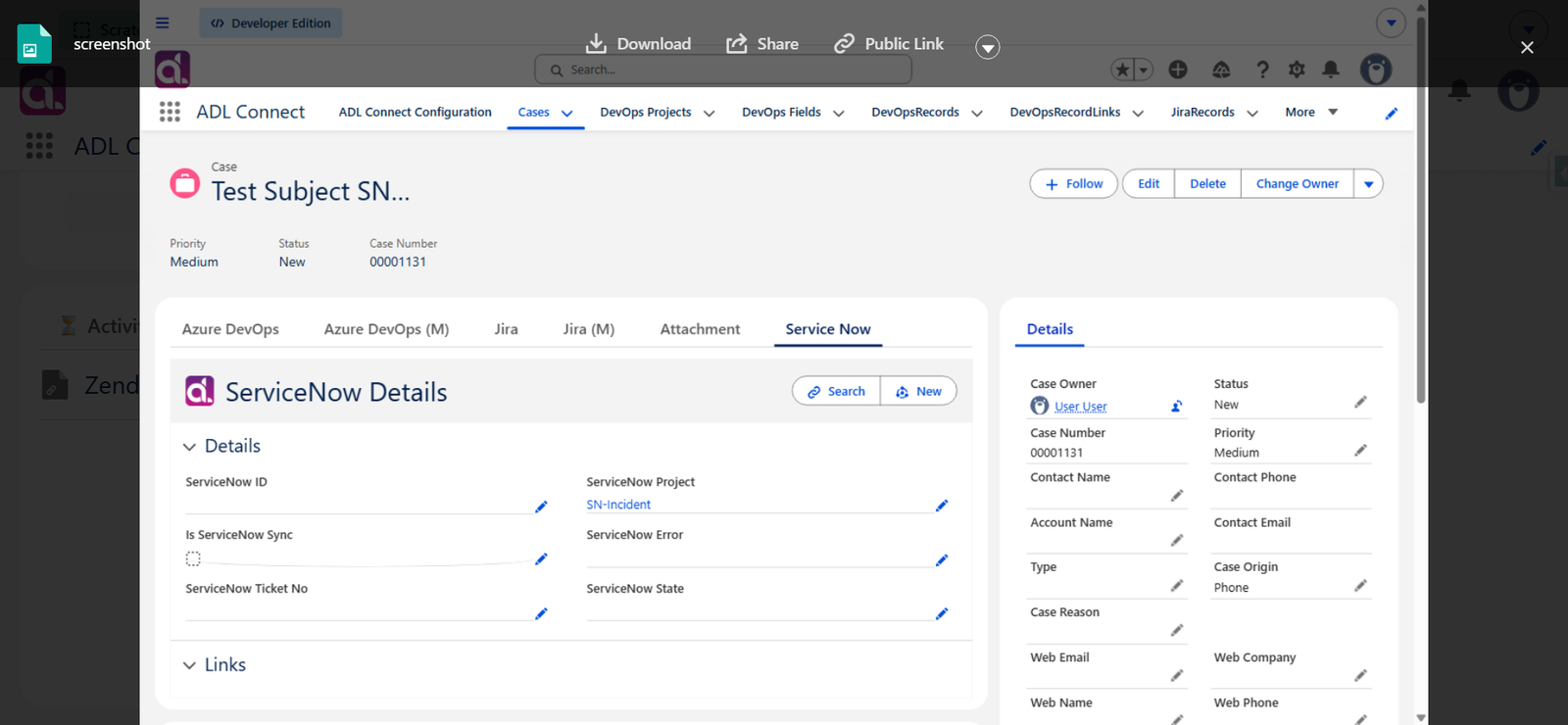Viewport: 1568px width, 725px height.
Task: Click the favorites star icon
Action: pyautogui.click(x=1122, y=70)
